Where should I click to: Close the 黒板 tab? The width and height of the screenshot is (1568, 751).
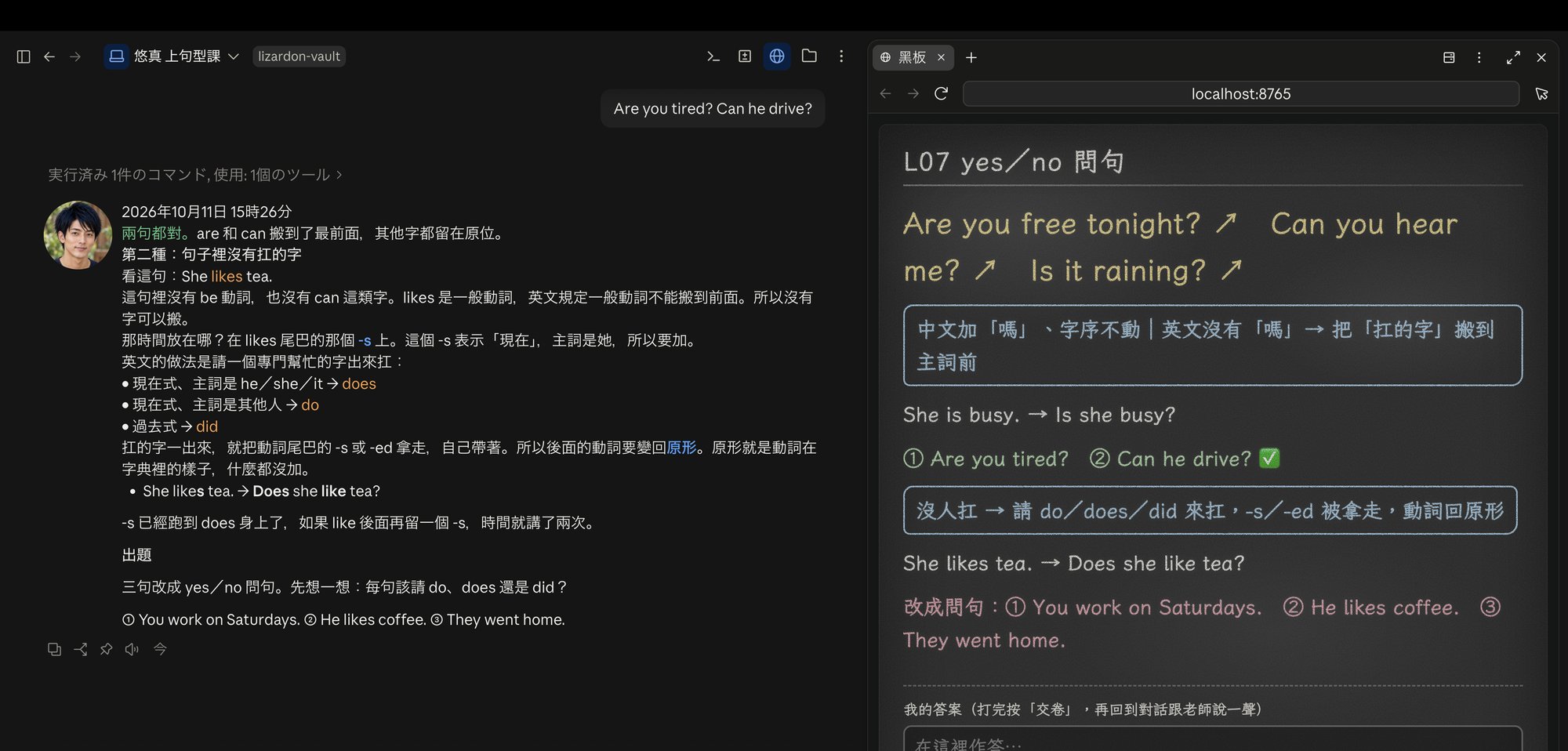click(941, 57)
